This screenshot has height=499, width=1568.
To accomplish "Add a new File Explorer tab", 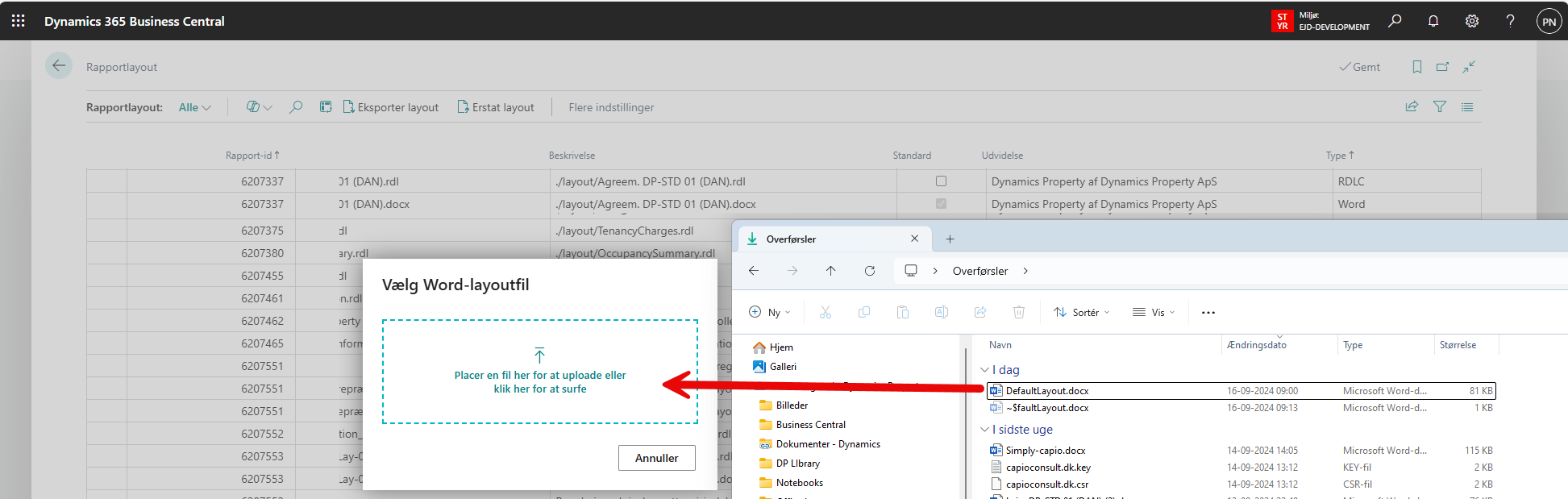I will [950, 239].
